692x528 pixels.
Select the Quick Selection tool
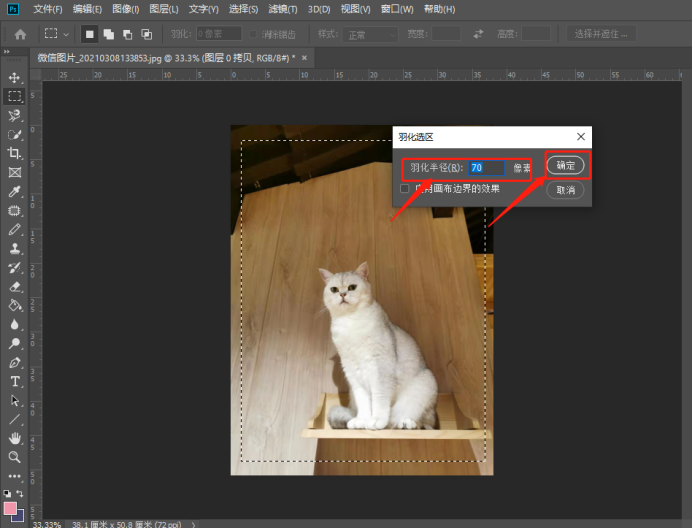tap(14, 135)
